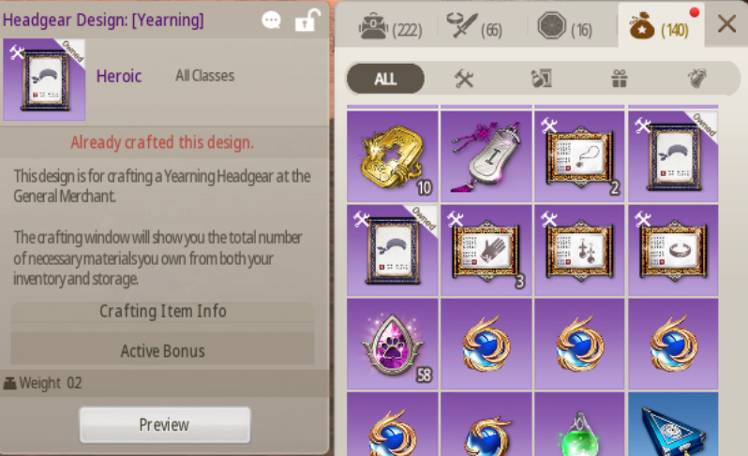This screenshot has height=456, width=748.
Task: Click the chat bubble share icon
Action: [271, 20]
